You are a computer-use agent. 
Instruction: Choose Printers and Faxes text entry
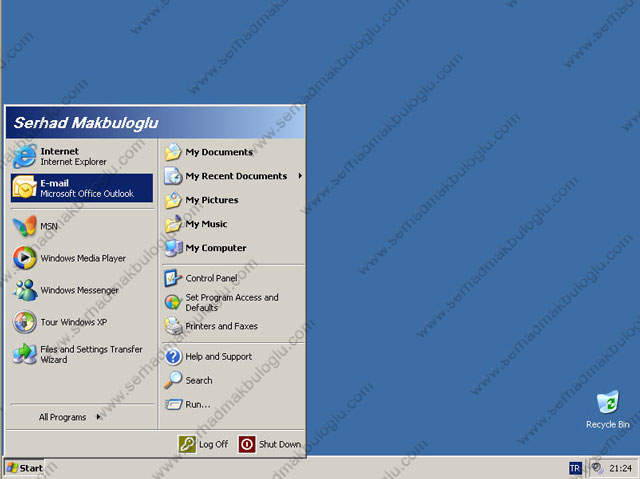tap(221, 326)
